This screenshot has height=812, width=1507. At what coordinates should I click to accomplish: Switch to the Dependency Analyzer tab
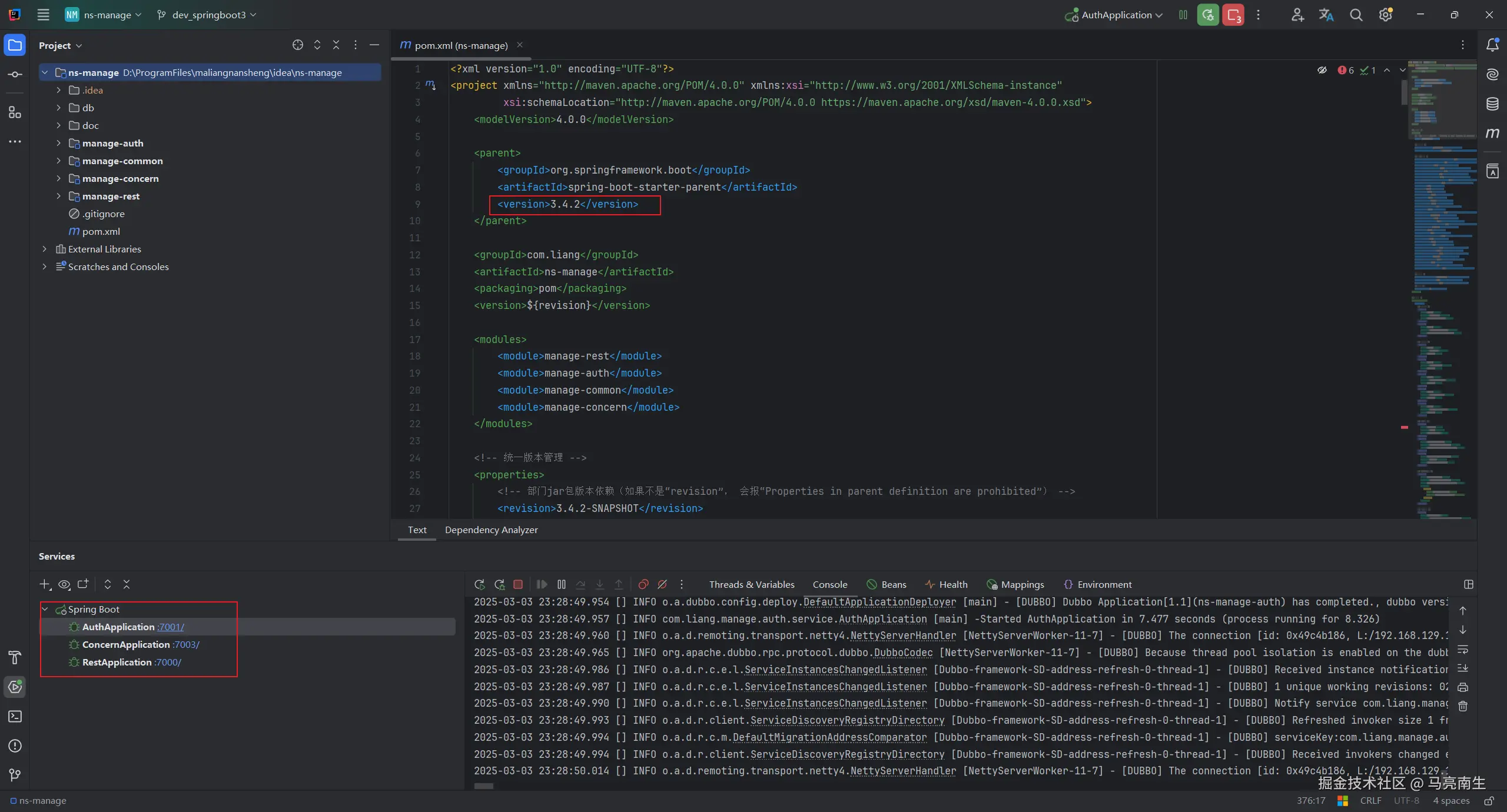pyautogui.click(x=491, y=530)
